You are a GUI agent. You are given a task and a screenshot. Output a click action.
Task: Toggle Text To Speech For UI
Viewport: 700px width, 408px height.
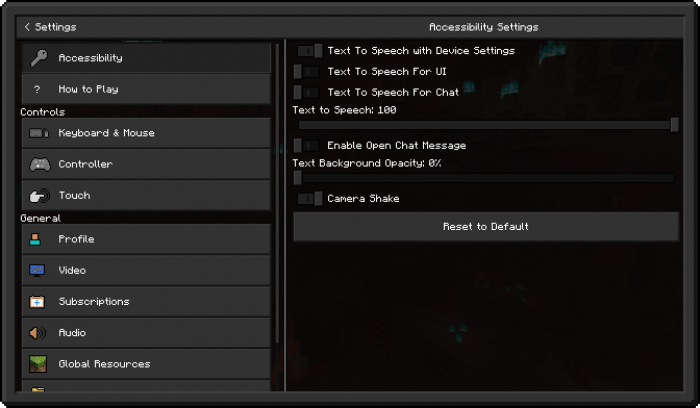coord(307,72)
